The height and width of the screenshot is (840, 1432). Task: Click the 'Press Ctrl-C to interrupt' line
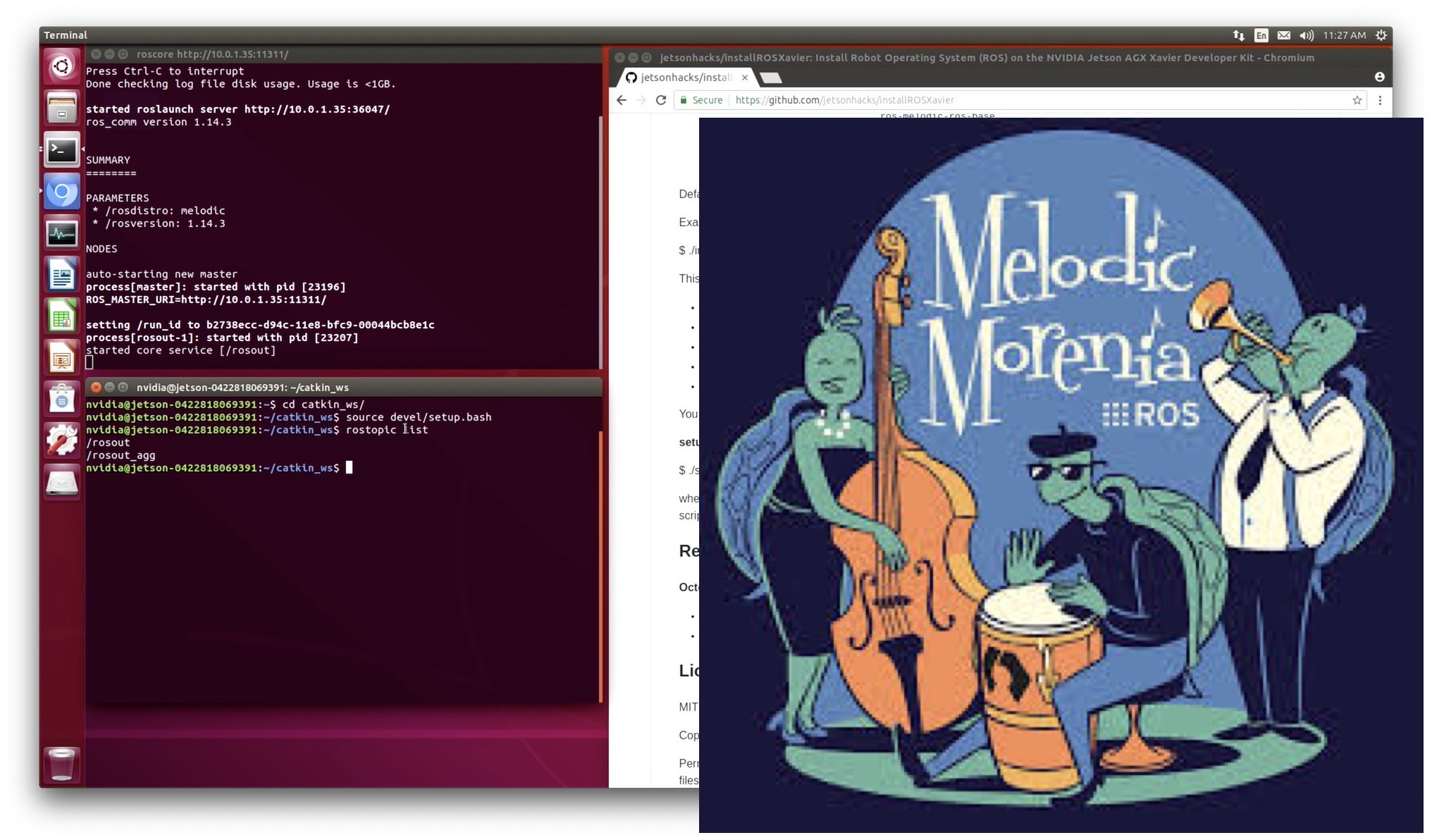pos(165,71)
